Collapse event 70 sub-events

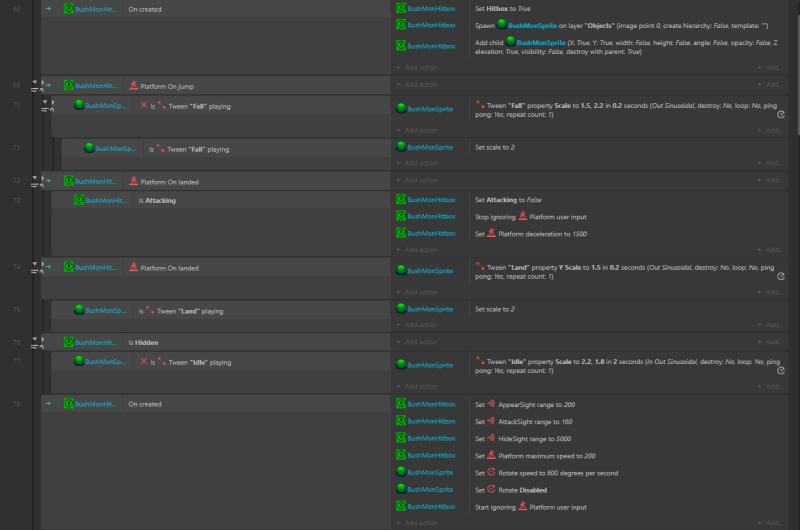click(45, 102)
